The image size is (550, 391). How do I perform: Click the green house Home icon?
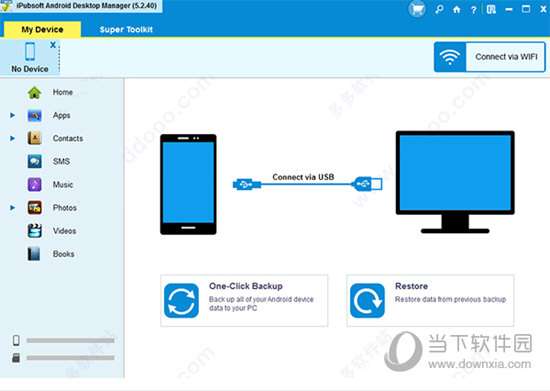tap(34, 92)
